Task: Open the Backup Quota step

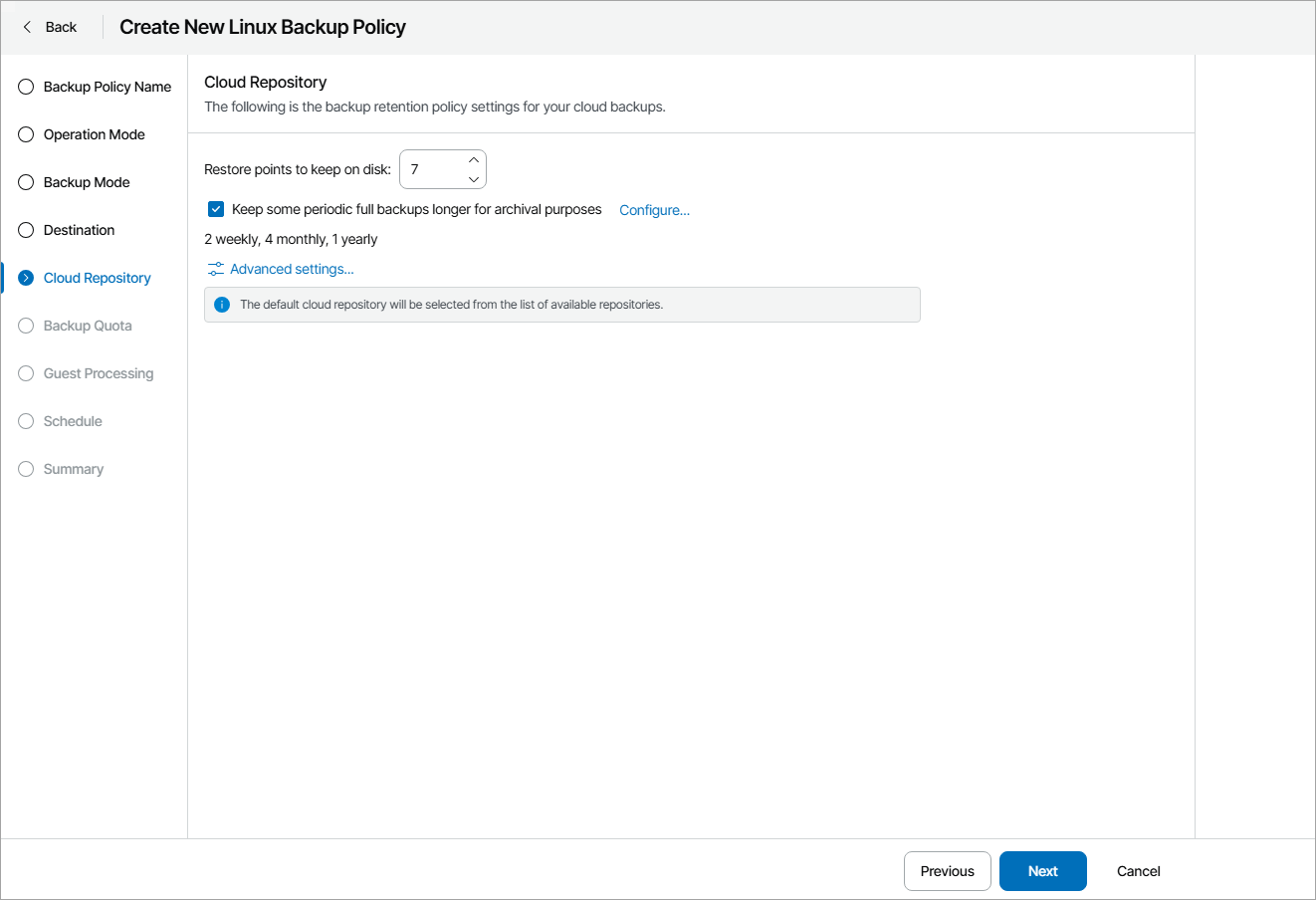Action: point(88,326)
